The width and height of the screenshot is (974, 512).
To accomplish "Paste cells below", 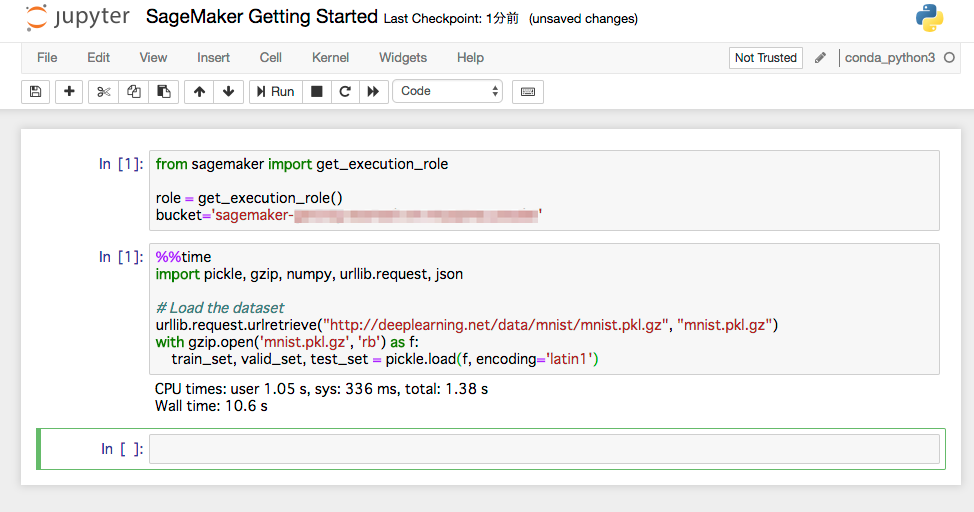I will click(163, 91).
